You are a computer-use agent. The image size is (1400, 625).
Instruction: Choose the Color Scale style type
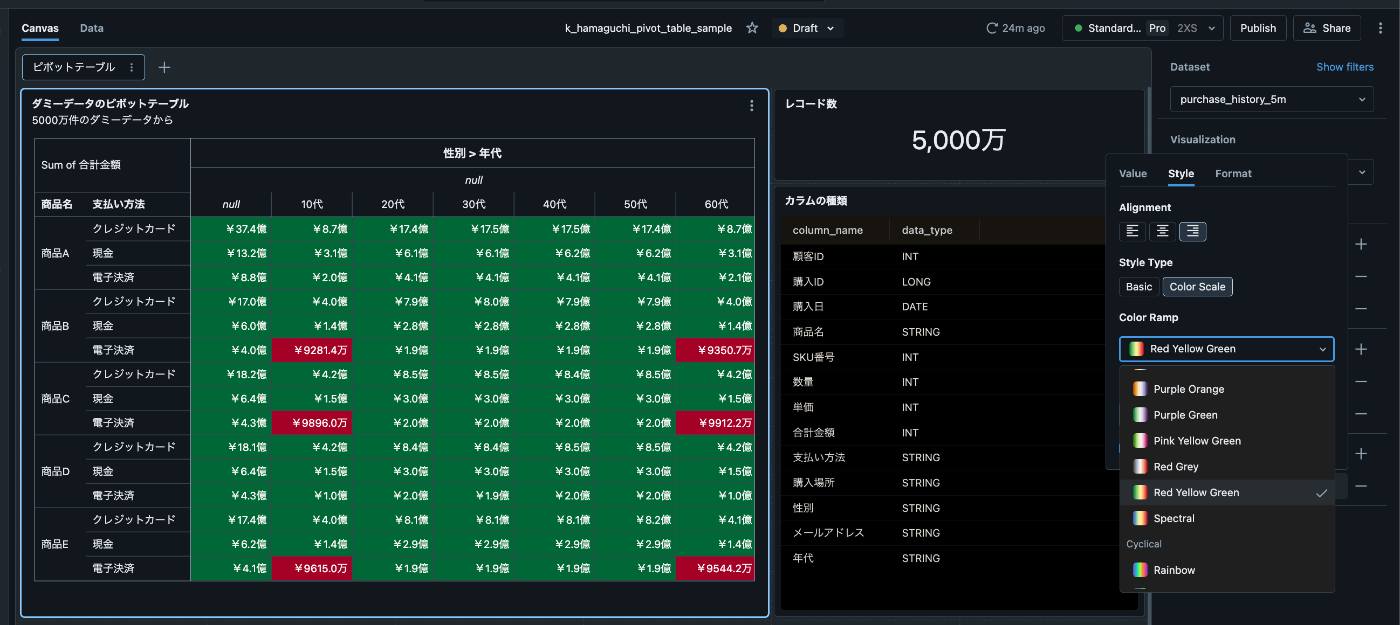tap(1197, 287)
